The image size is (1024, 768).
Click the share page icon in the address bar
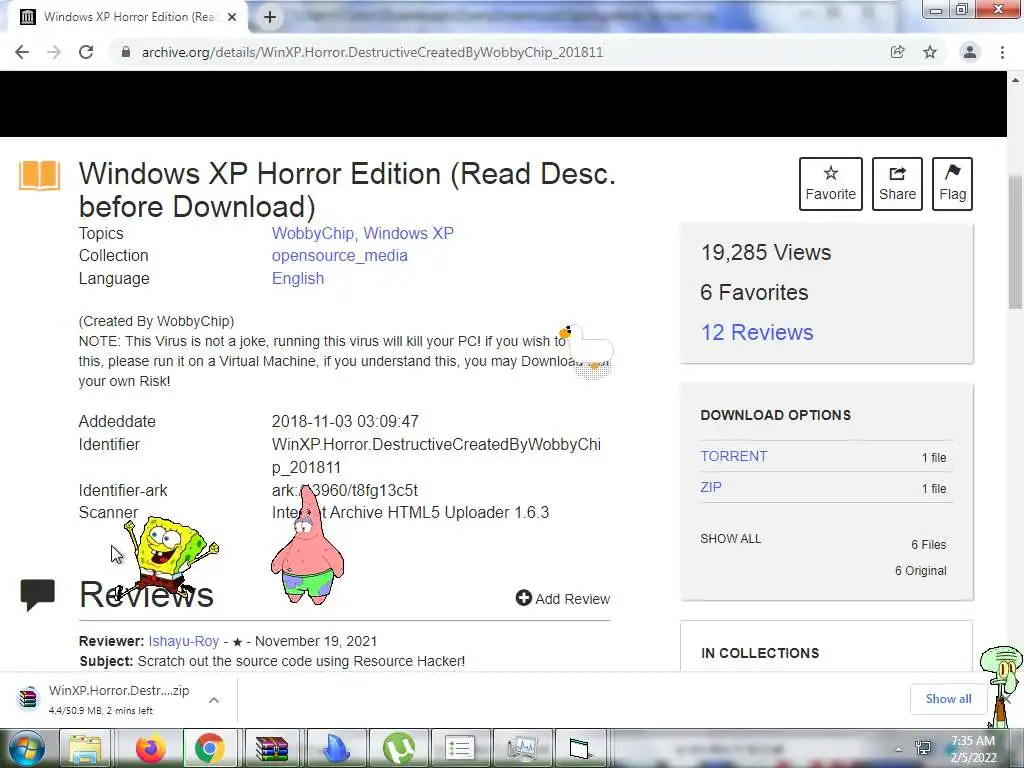pyautogui.click(x=897, y=52)
